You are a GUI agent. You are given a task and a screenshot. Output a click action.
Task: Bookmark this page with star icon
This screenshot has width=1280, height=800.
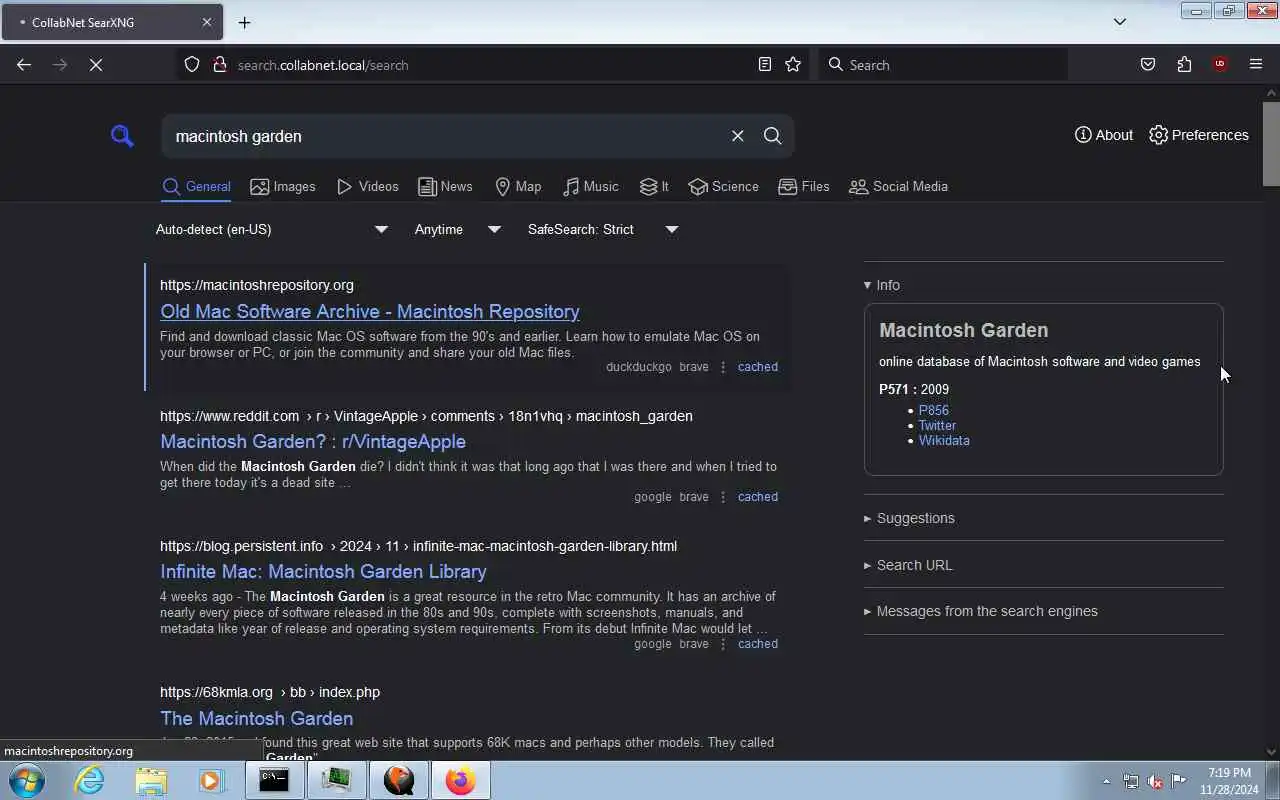coord(793,65)
